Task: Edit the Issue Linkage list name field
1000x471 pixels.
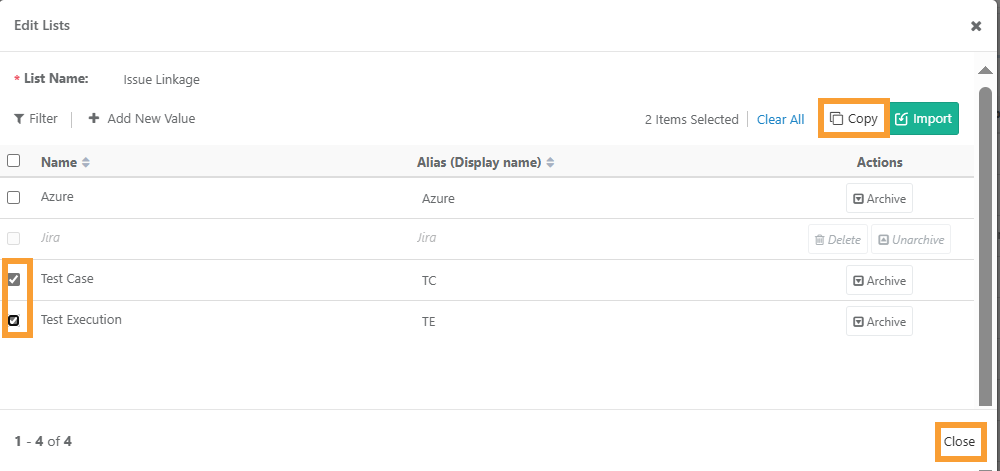Action: (161, 80)
